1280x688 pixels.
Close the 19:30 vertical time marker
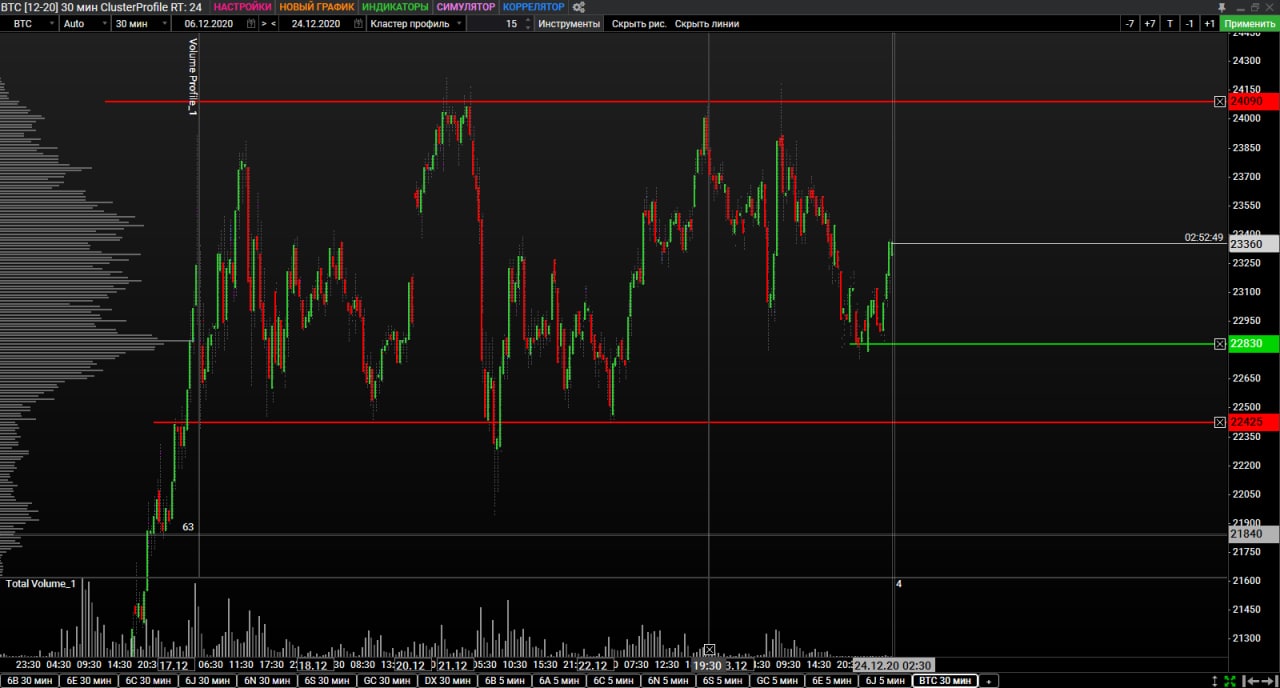709,650
